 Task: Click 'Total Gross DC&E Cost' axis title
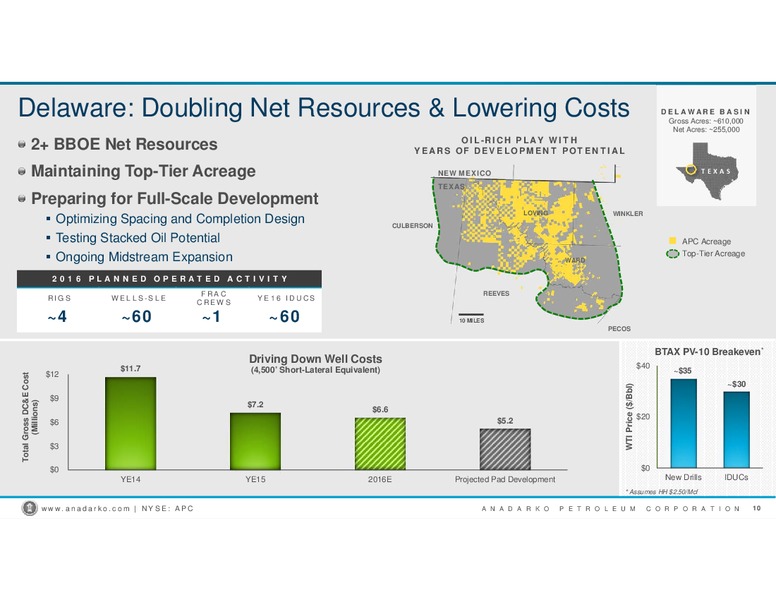click(30, 417)
